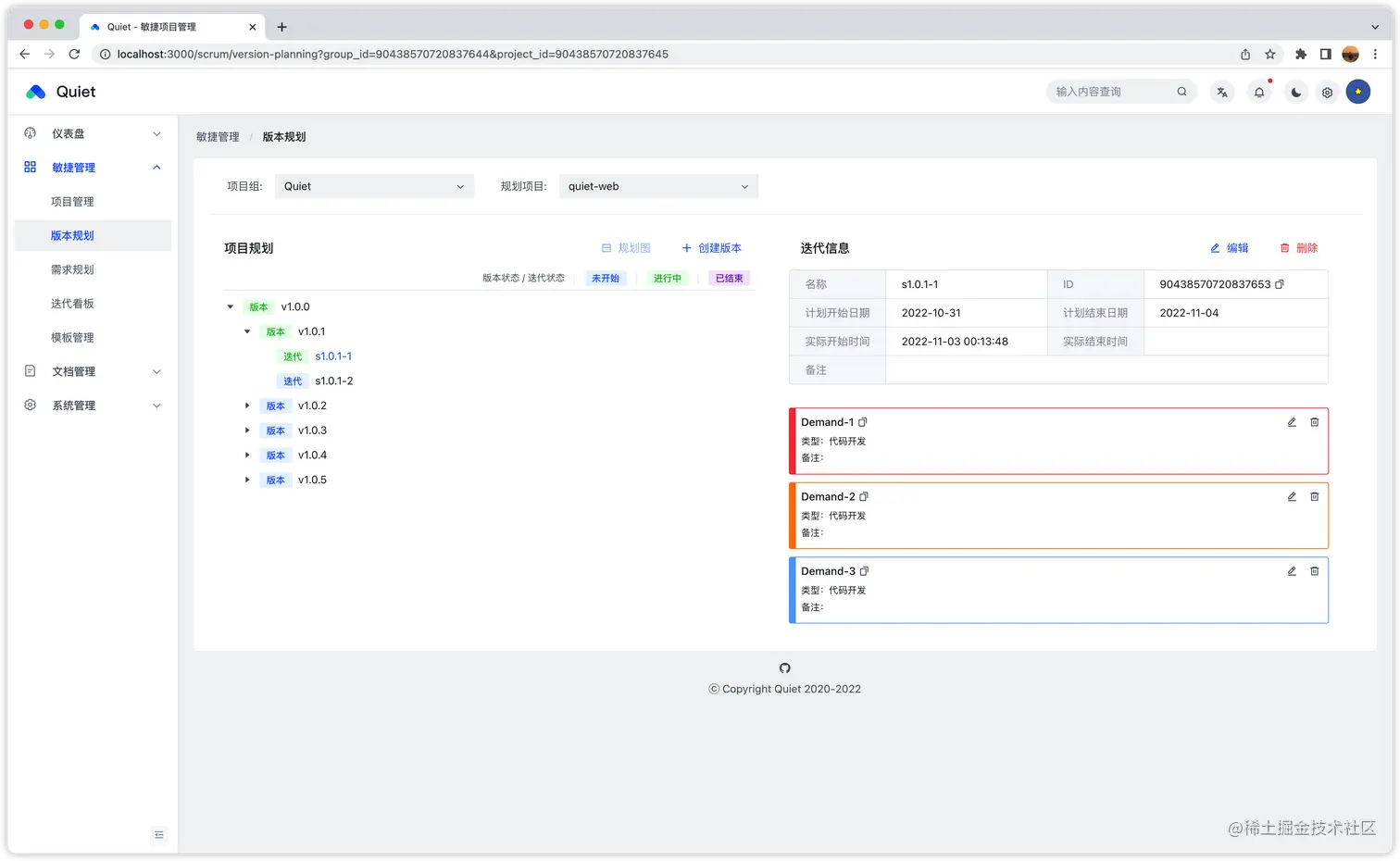Viewport: 1400px width, 861px height.
Task: Share this page from address bar
Action: pos(1245,54)
